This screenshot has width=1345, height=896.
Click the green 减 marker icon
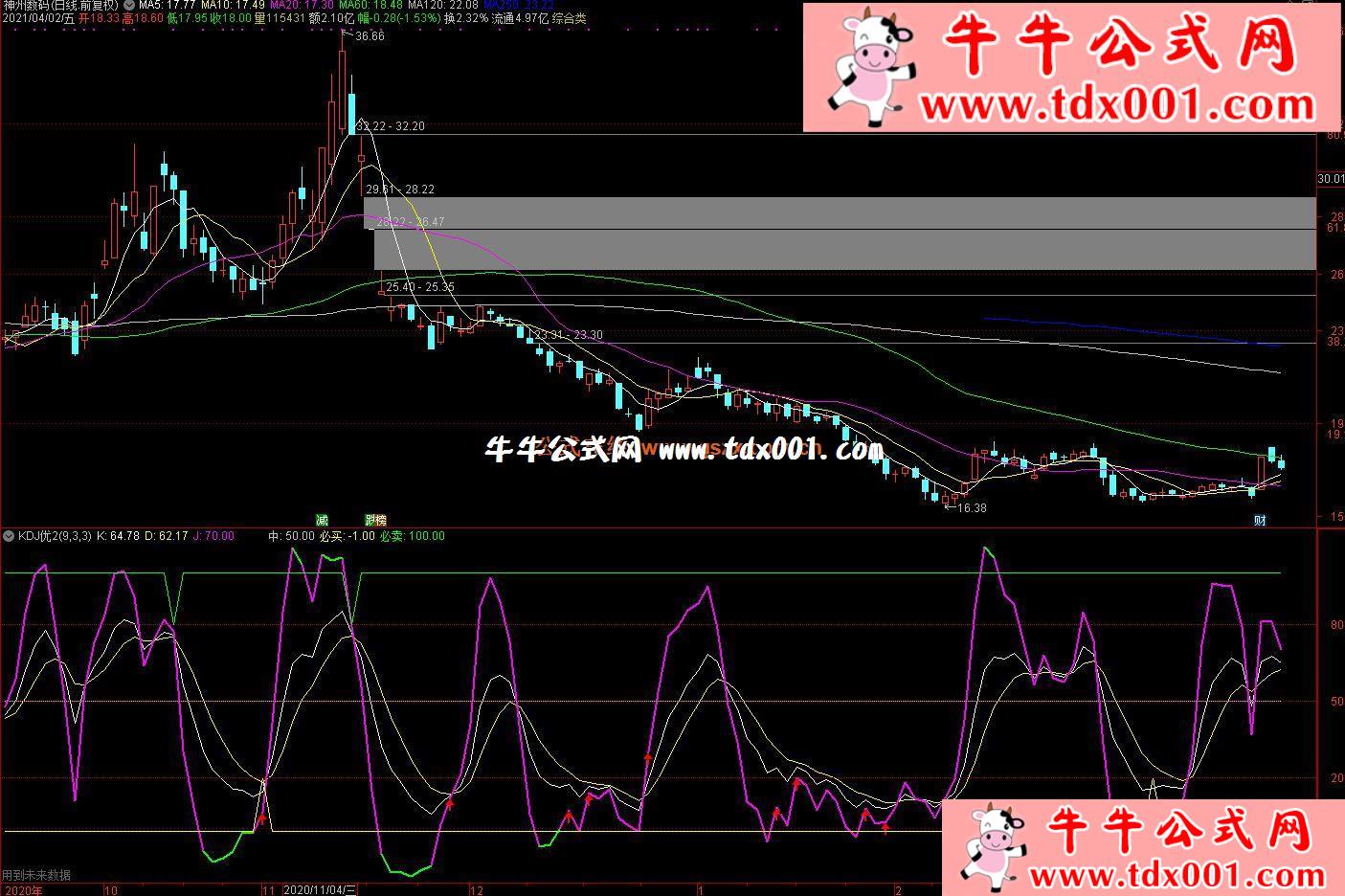click(322, 520)
